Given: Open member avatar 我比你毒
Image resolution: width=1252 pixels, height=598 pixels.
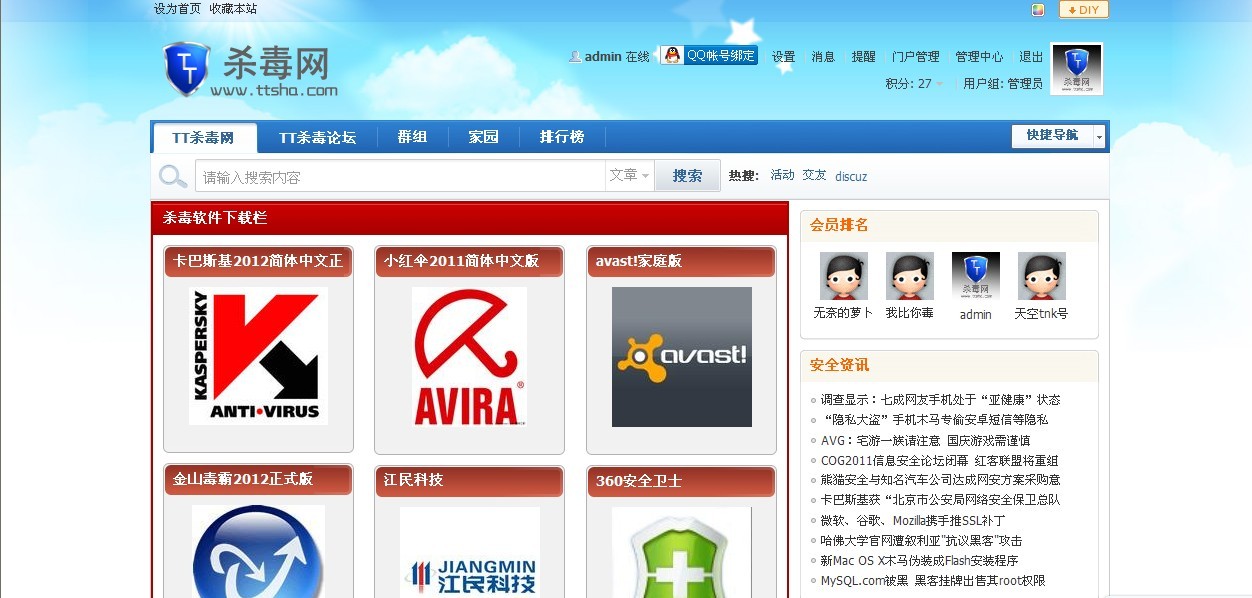Looking at the screenshot, I should point(910,276).
